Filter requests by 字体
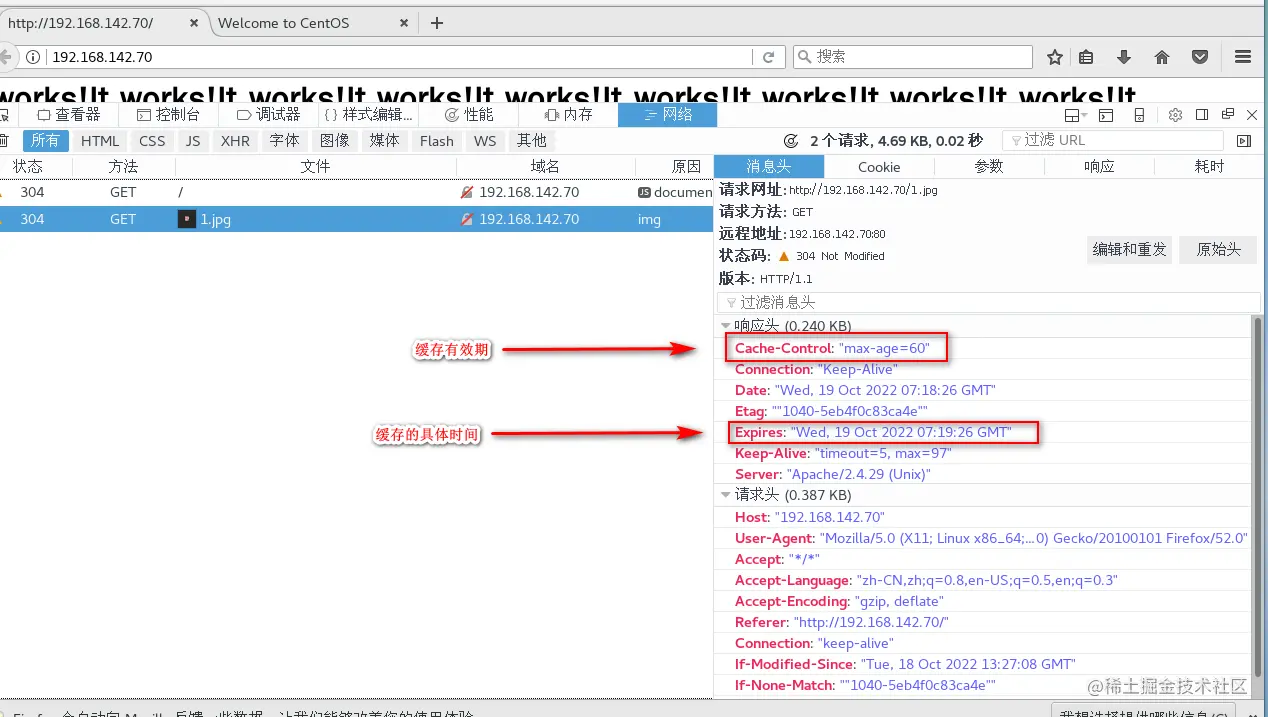Screen dimensions: 1268x717 [284, 141]
